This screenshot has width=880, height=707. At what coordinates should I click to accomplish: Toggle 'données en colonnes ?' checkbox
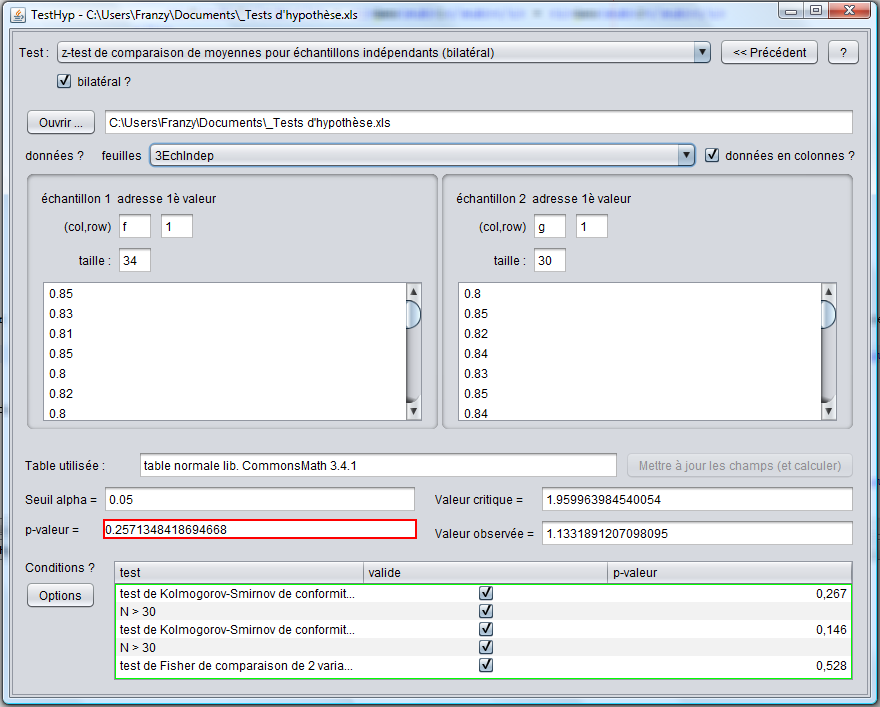[x=712, y=155]
